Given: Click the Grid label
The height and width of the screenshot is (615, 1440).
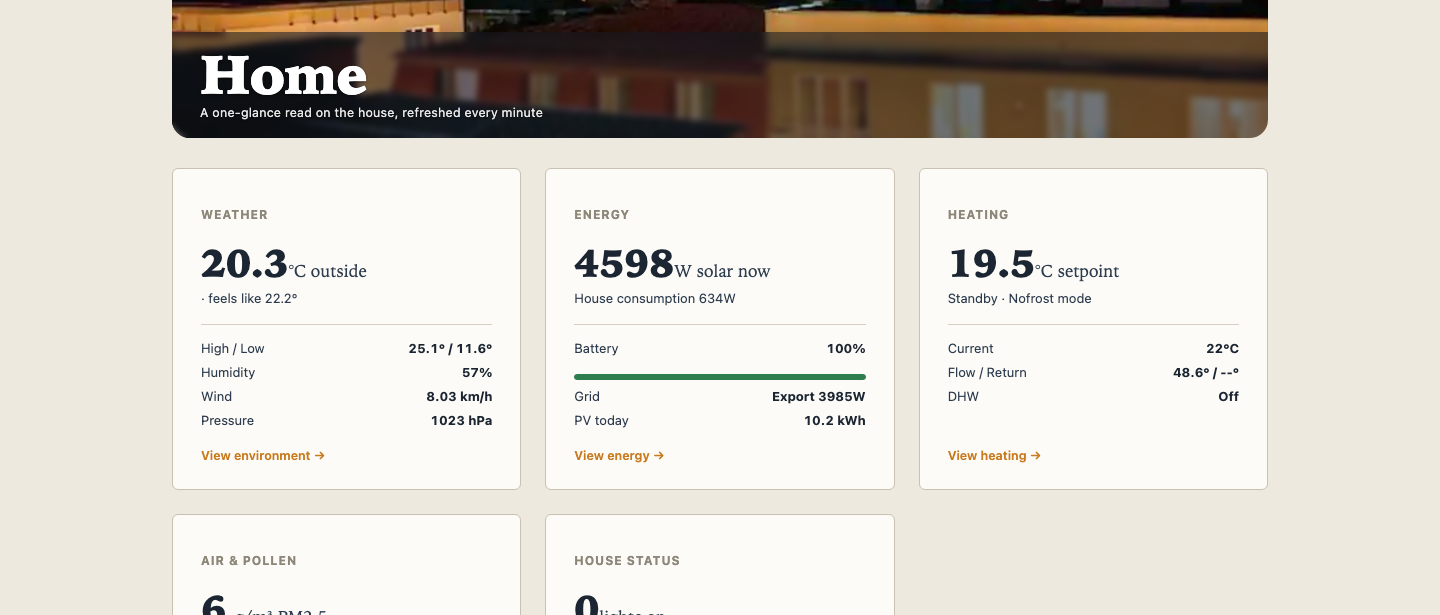Looking at the screenshot, I should pyautogui.click(x=587, y=397).
